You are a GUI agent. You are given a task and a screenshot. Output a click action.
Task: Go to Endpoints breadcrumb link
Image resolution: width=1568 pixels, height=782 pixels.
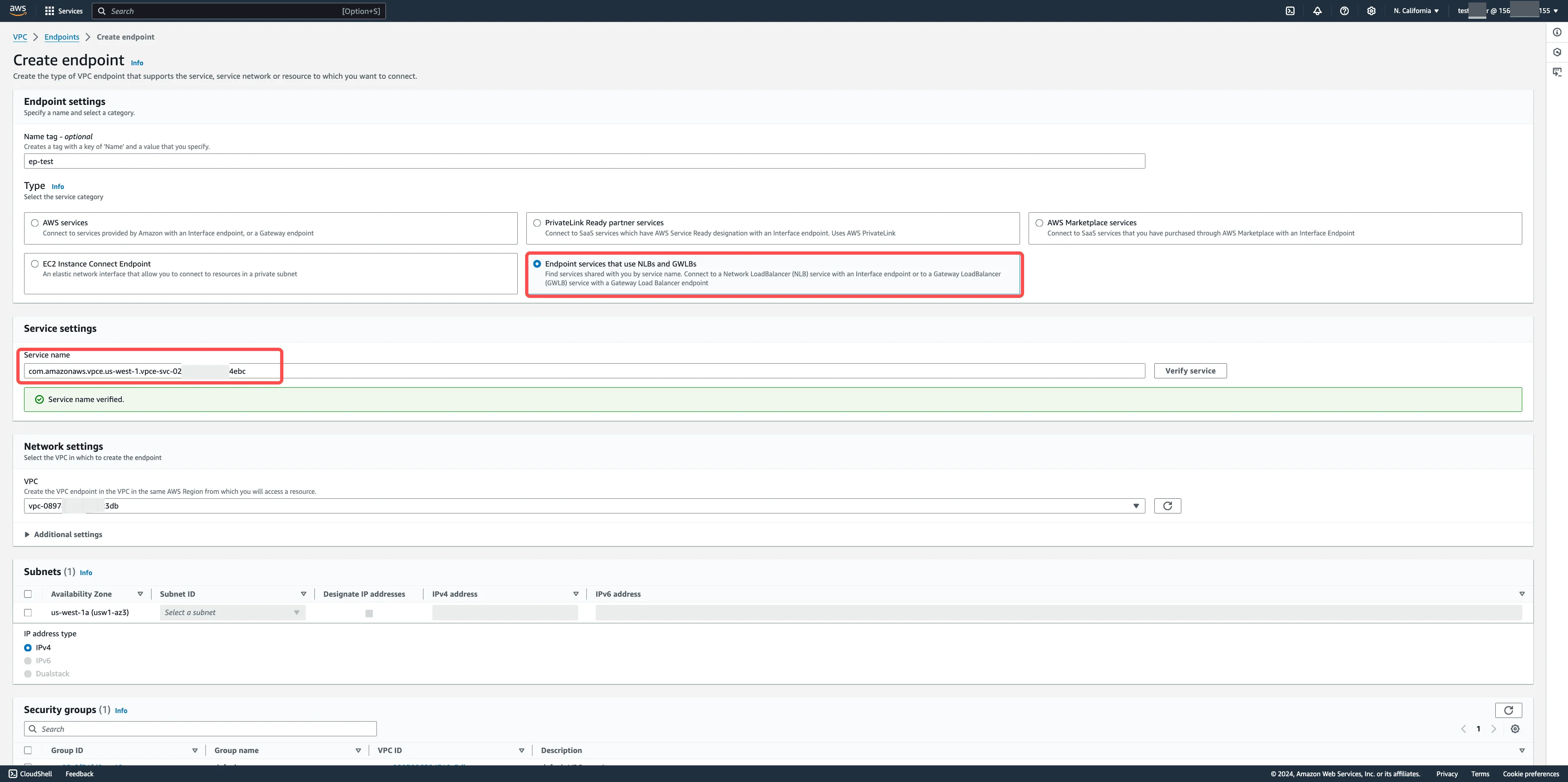click(62, 37)
